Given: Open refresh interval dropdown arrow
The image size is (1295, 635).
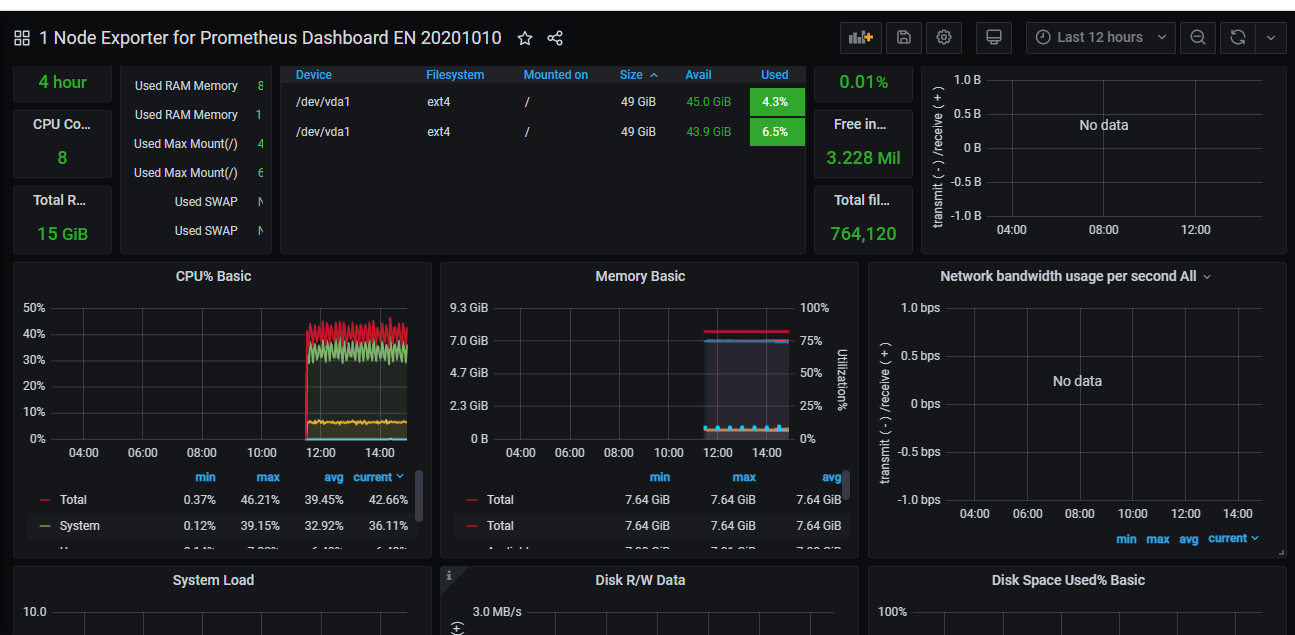Looking at the screenshot, I should click(1271, 37).
